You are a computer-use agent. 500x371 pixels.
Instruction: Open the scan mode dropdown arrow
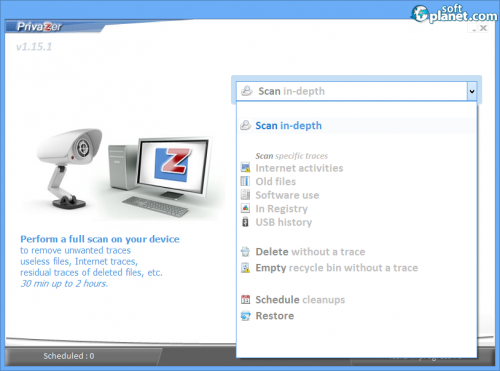point(472,91)
